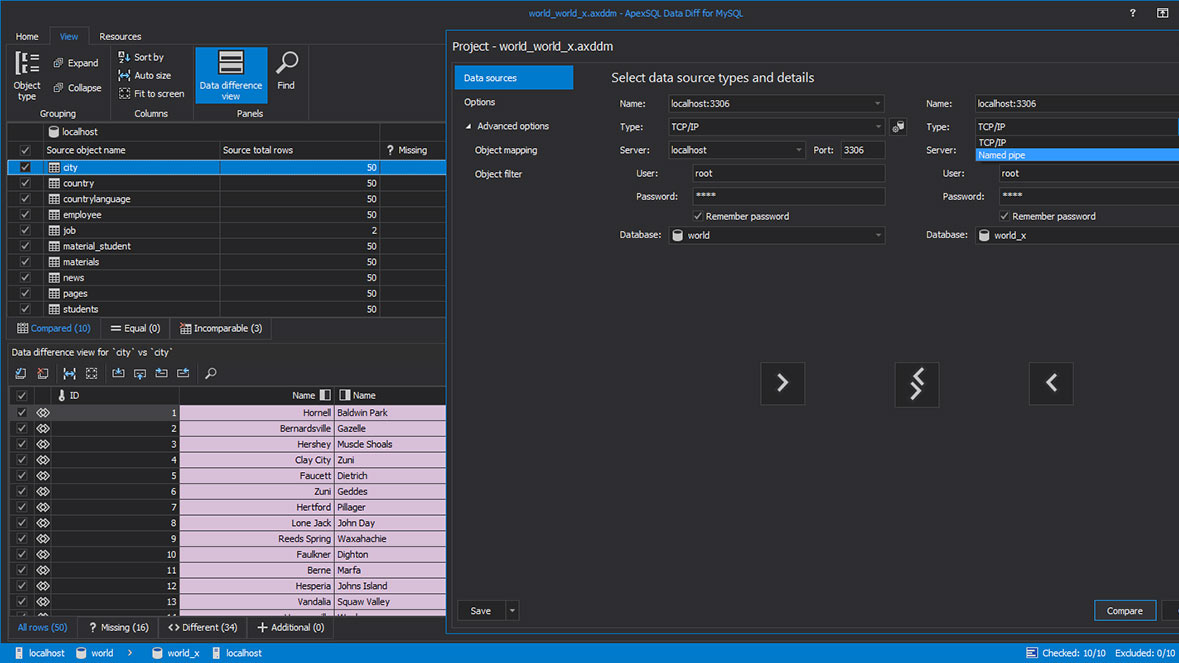Switch to the Incomparable (3) tab
The height and width of the screenshot is (663, 1179).
pos(220,328)
